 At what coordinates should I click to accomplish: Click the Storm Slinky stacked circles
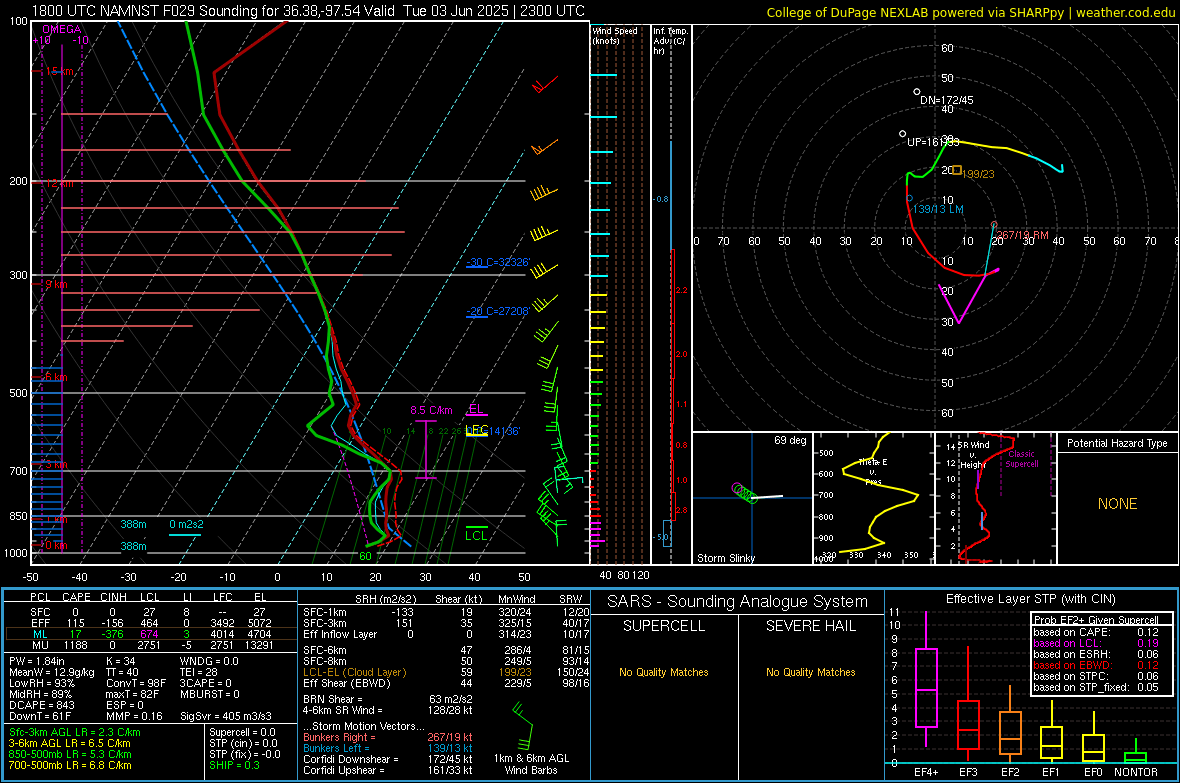tap(744, 493)
